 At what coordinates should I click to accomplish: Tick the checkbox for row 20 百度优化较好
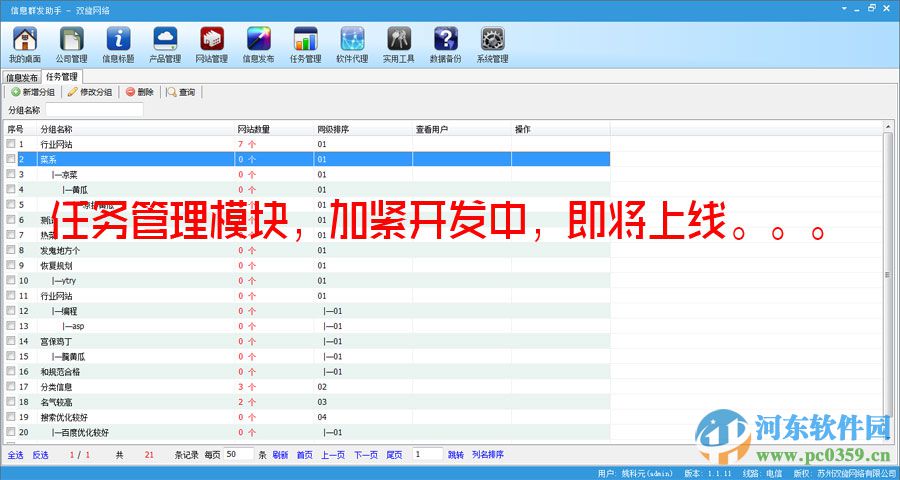pyautogui.click(x=11, y=432)
